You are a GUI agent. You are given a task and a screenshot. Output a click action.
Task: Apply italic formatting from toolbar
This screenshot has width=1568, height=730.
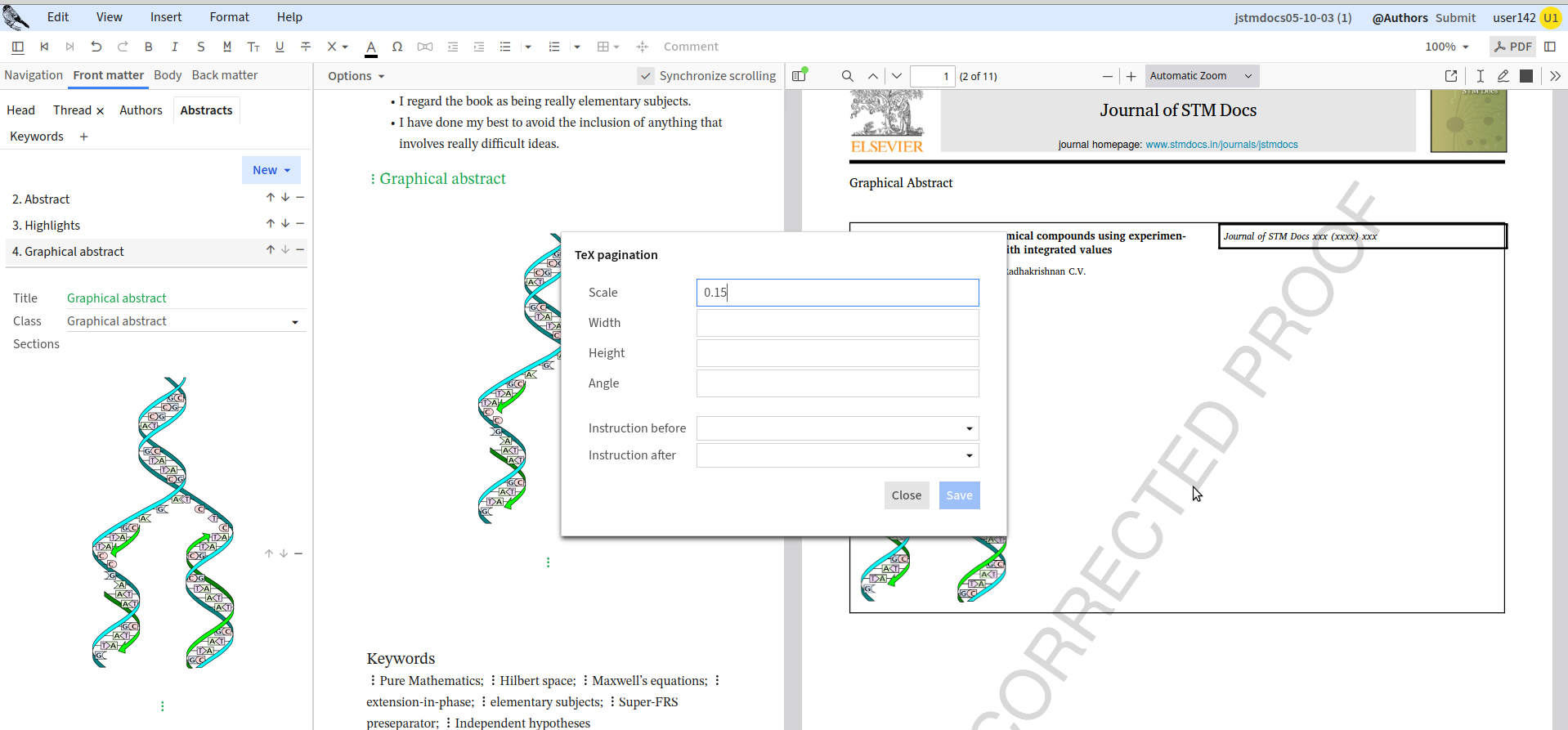click(174, 47)
